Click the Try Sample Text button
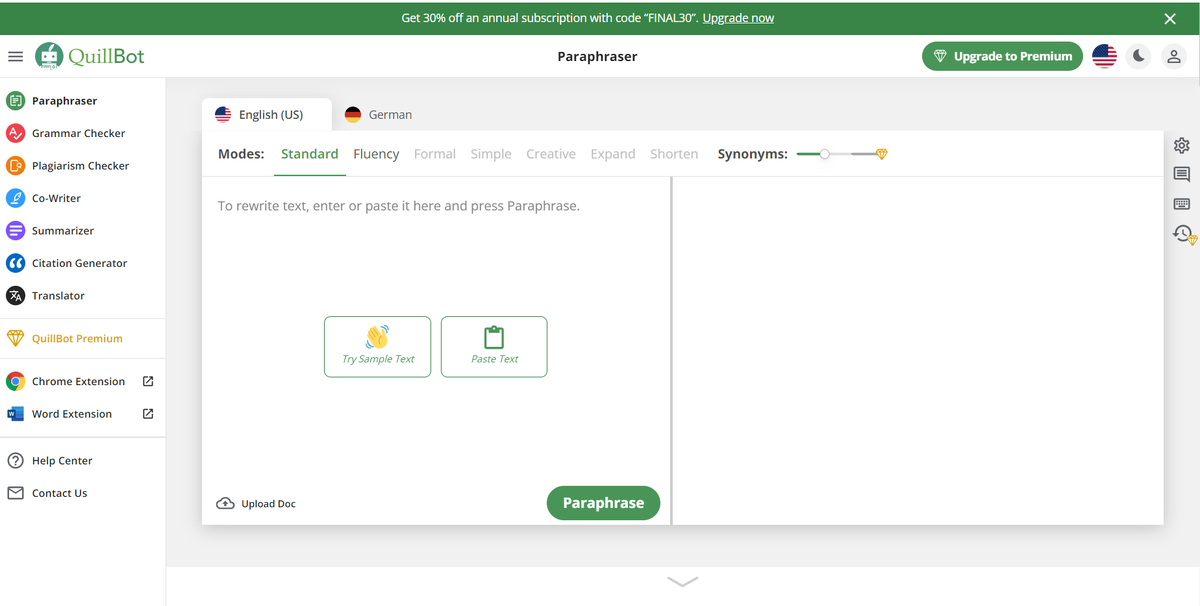 (x=377, y=347)
